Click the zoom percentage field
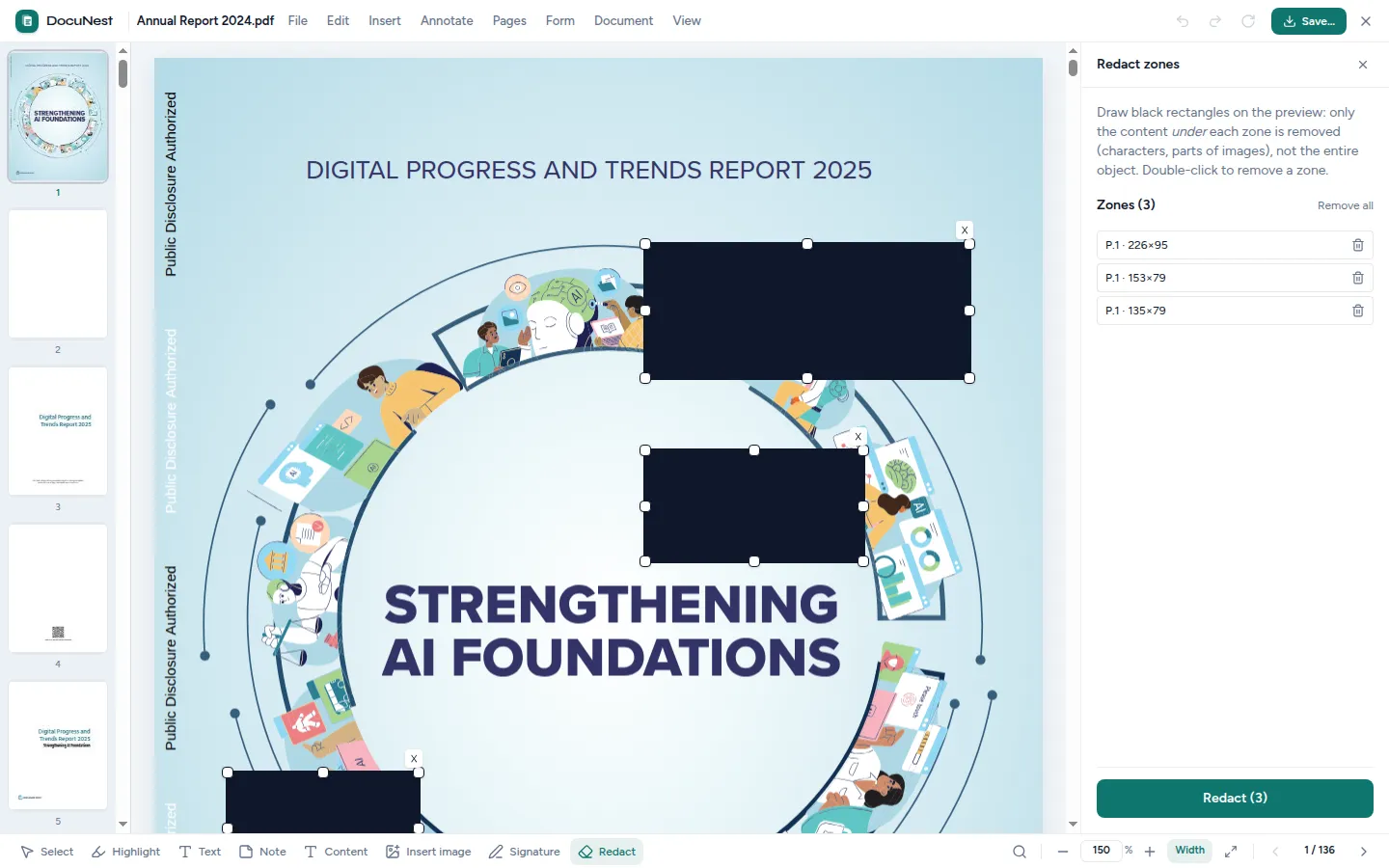This screenshot has width=1389, height=868. click(x=1101, y=851)
